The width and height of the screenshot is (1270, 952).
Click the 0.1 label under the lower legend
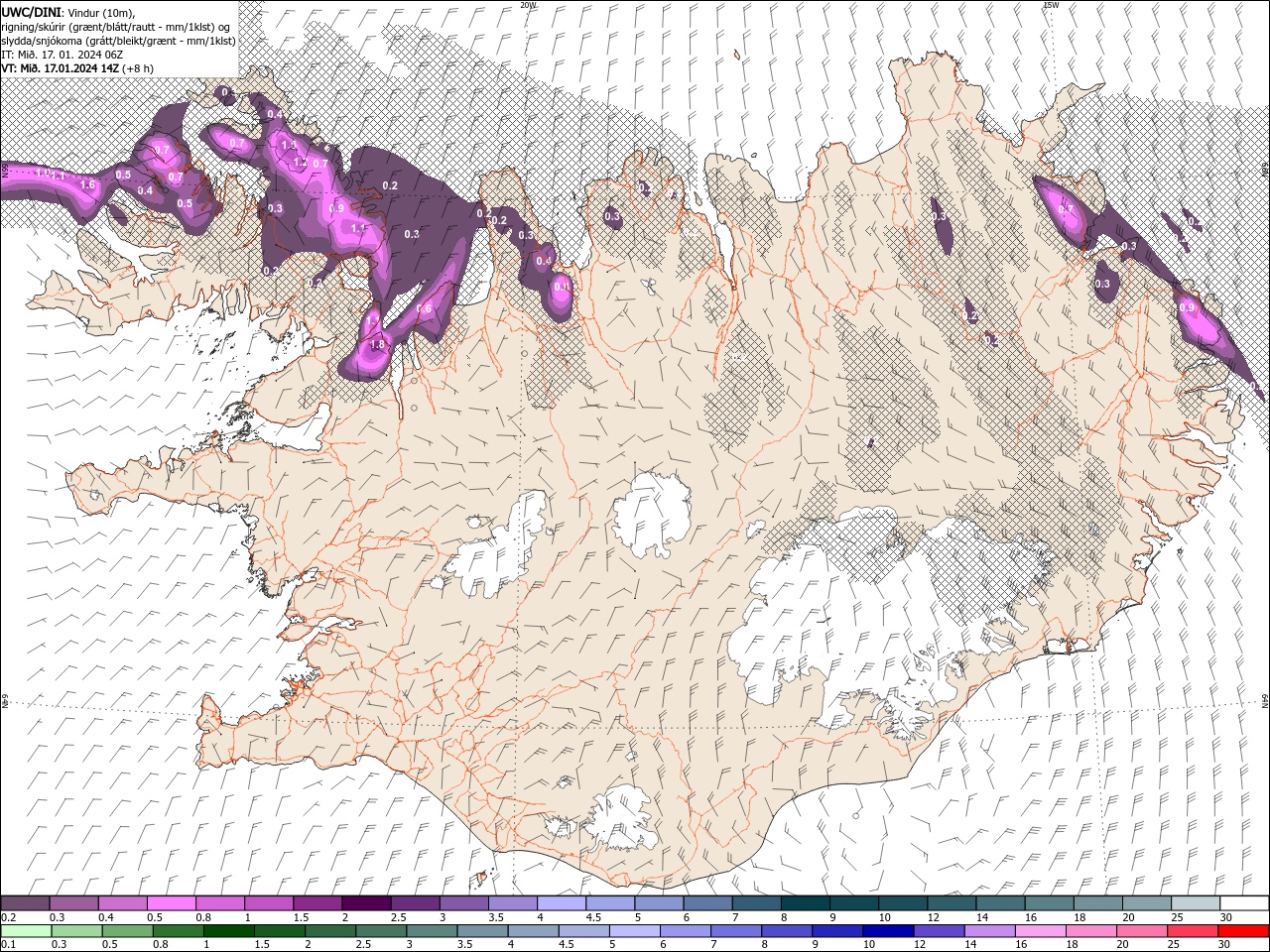9,944
